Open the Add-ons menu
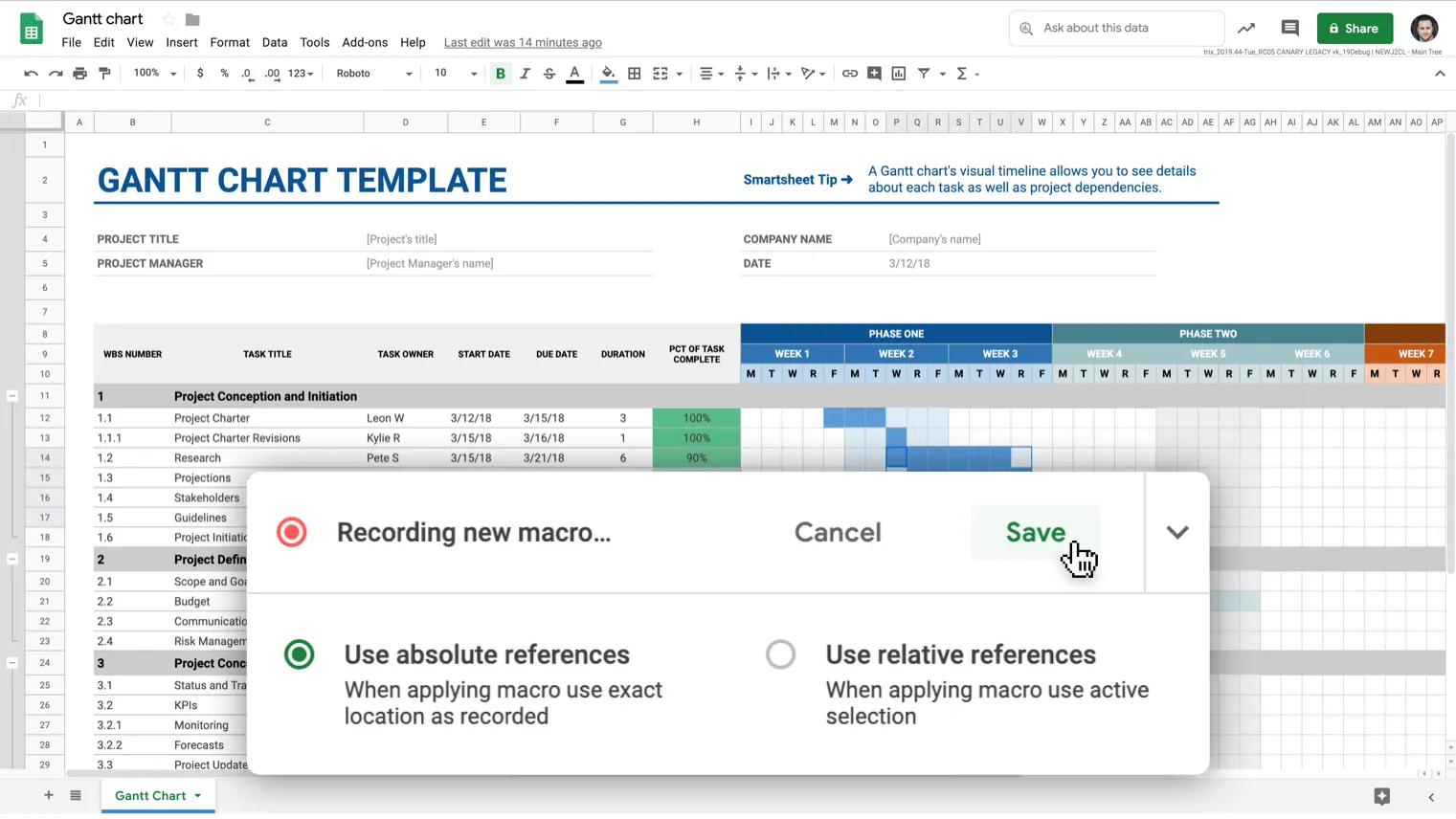 pyautogui.click(x=365, y=42)
